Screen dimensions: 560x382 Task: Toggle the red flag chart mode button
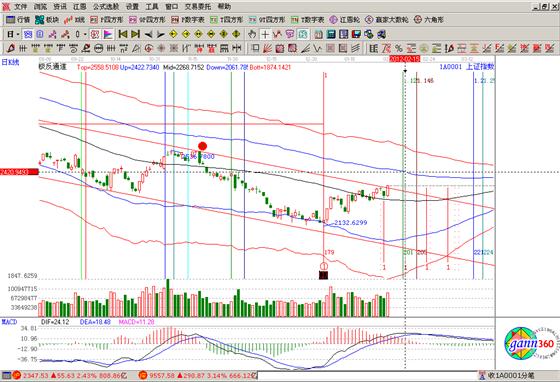click(x=108, y=34)
